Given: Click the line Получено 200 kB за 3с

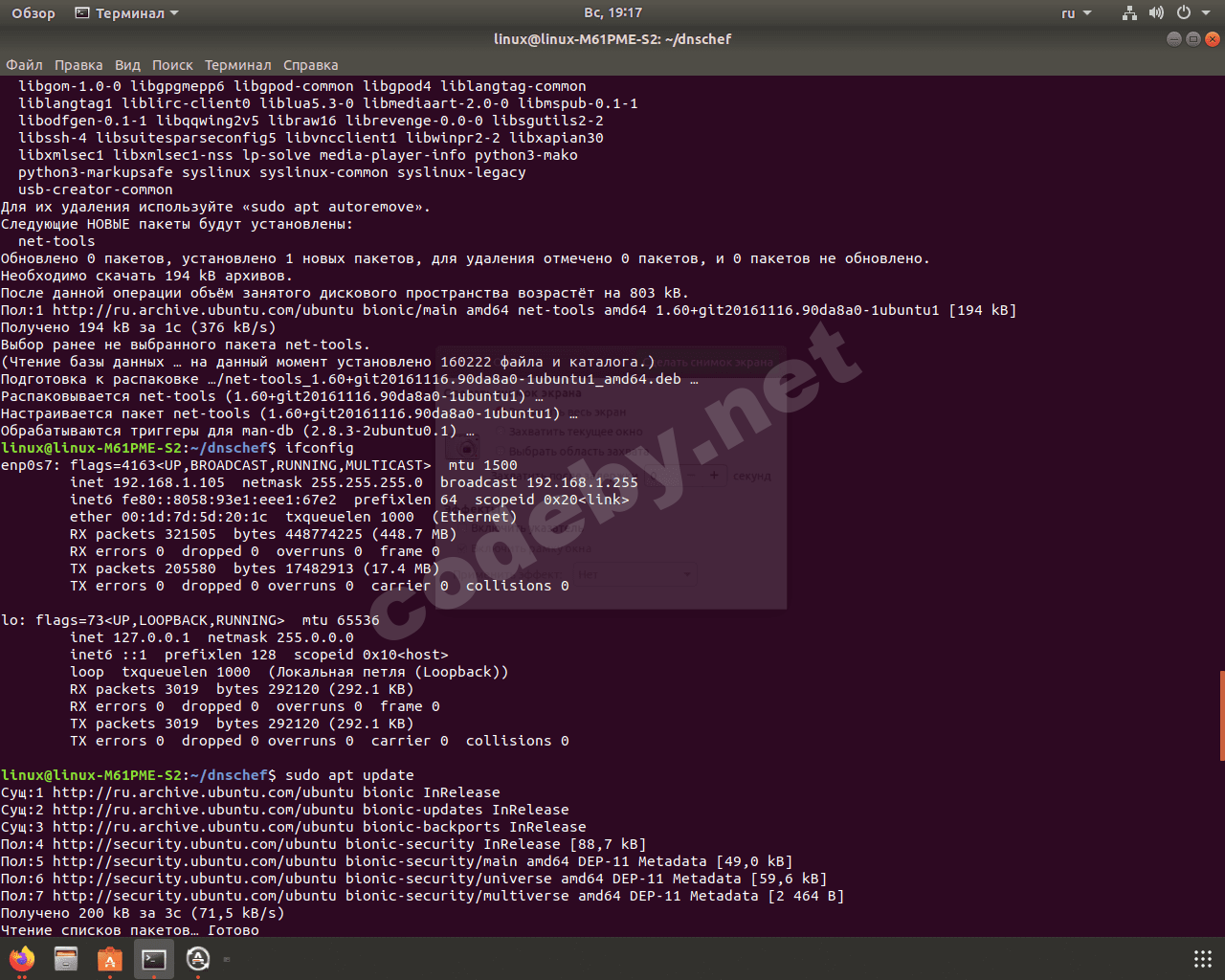Looking at the screenshot, I should pos(143,913).
